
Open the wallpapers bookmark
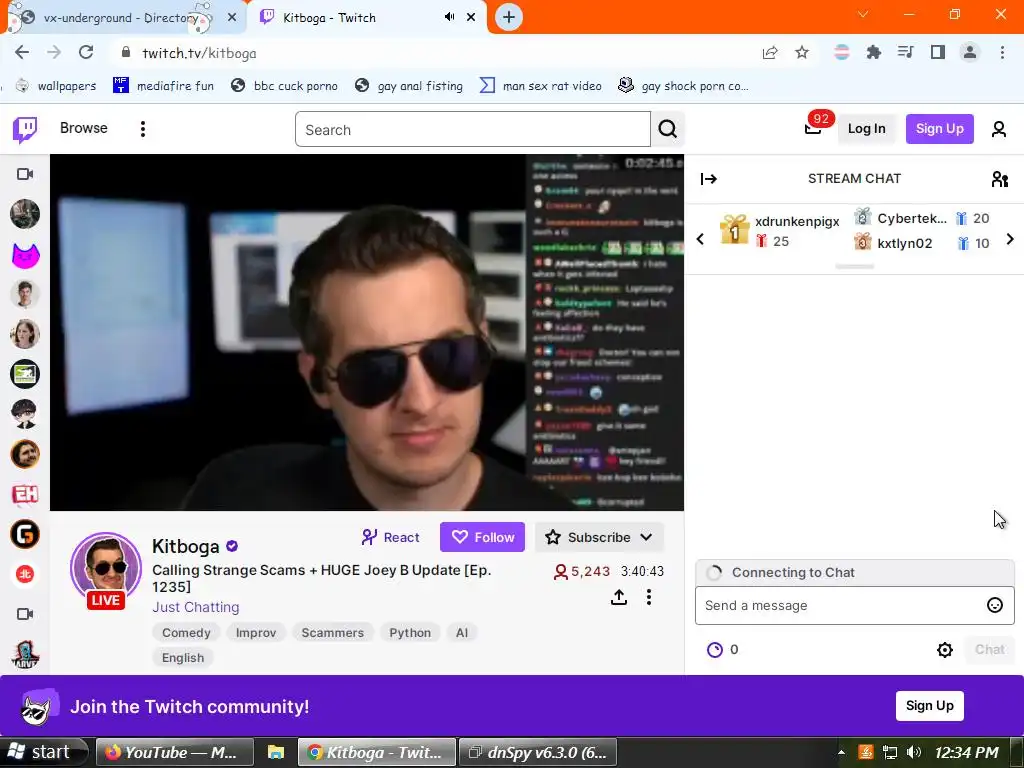point(56,86)
